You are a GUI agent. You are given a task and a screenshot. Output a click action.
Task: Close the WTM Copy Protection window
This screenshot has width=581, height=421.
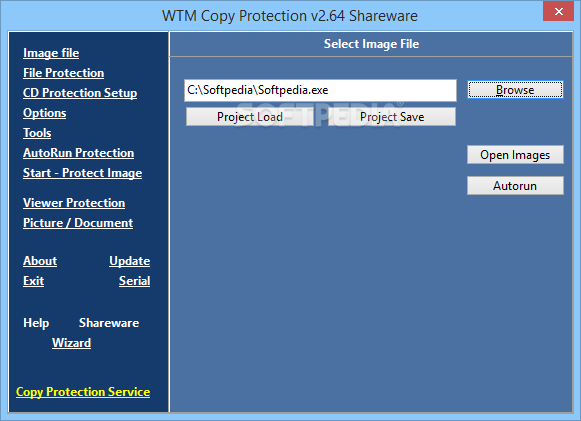(x=558, y=11)
